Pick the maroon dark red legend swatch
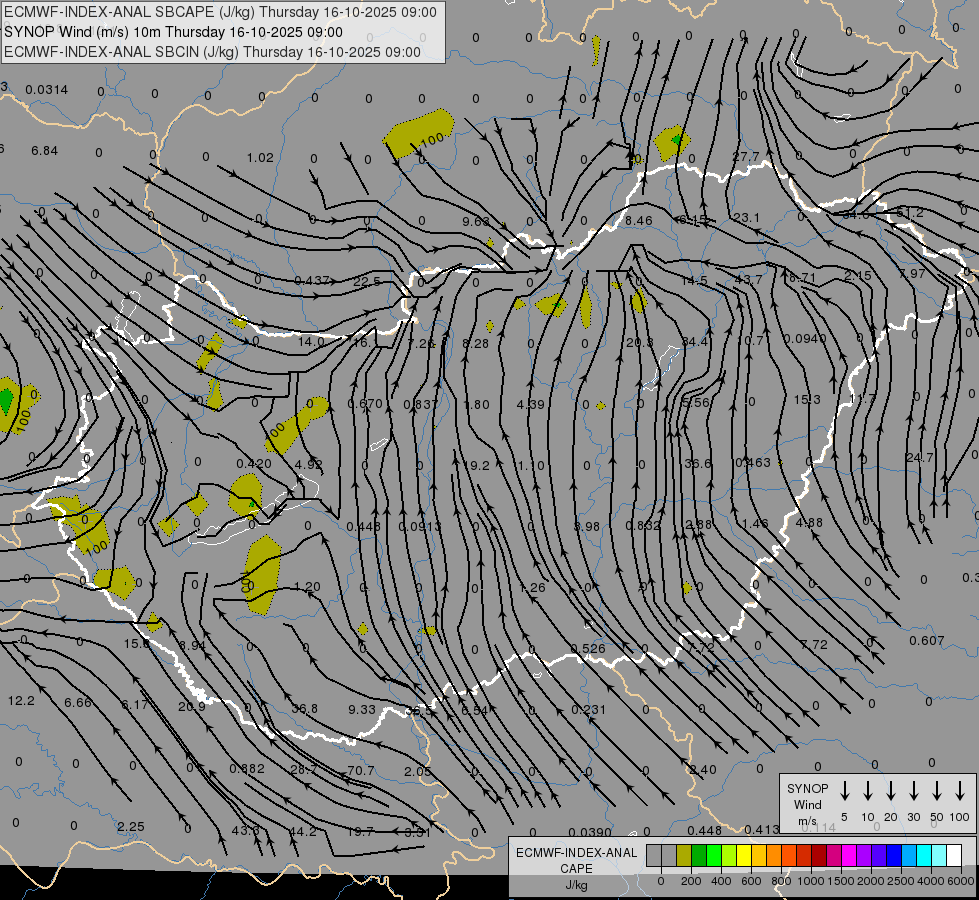Image resolution: width=979 pixels, height=900 pixels. click(x=819, y=856)
